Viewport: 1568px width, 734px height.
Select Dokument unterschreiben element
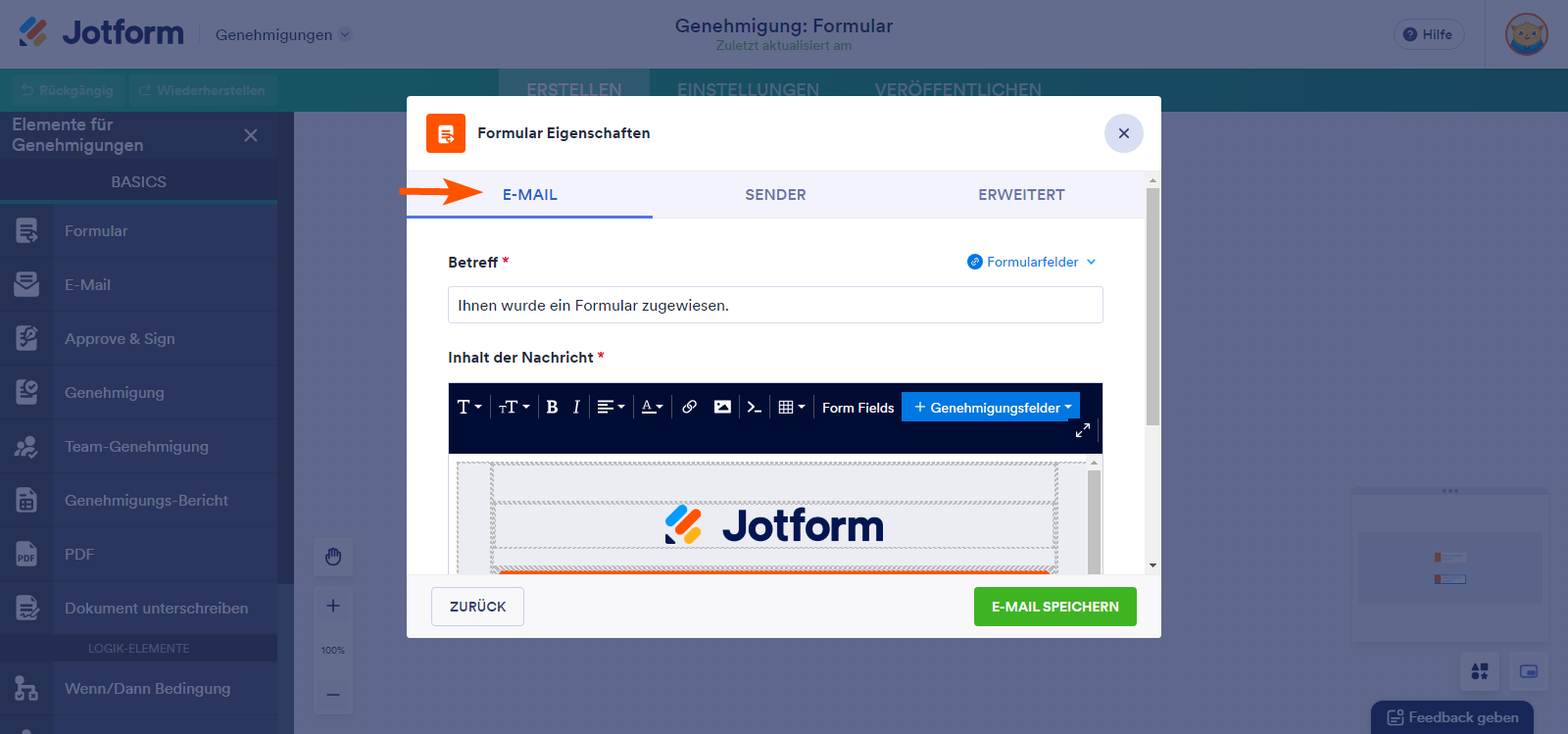point(138,608)
